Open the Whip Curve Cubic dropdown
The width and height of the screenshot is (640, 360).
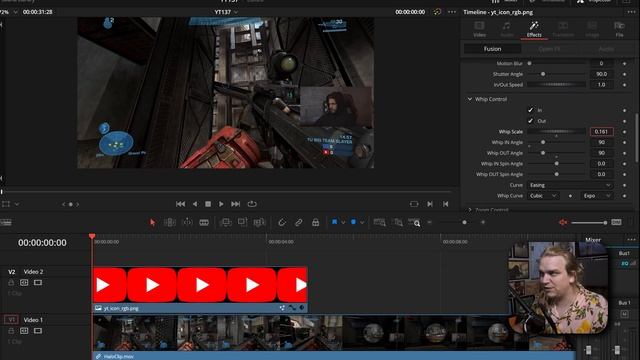[543, 196]
